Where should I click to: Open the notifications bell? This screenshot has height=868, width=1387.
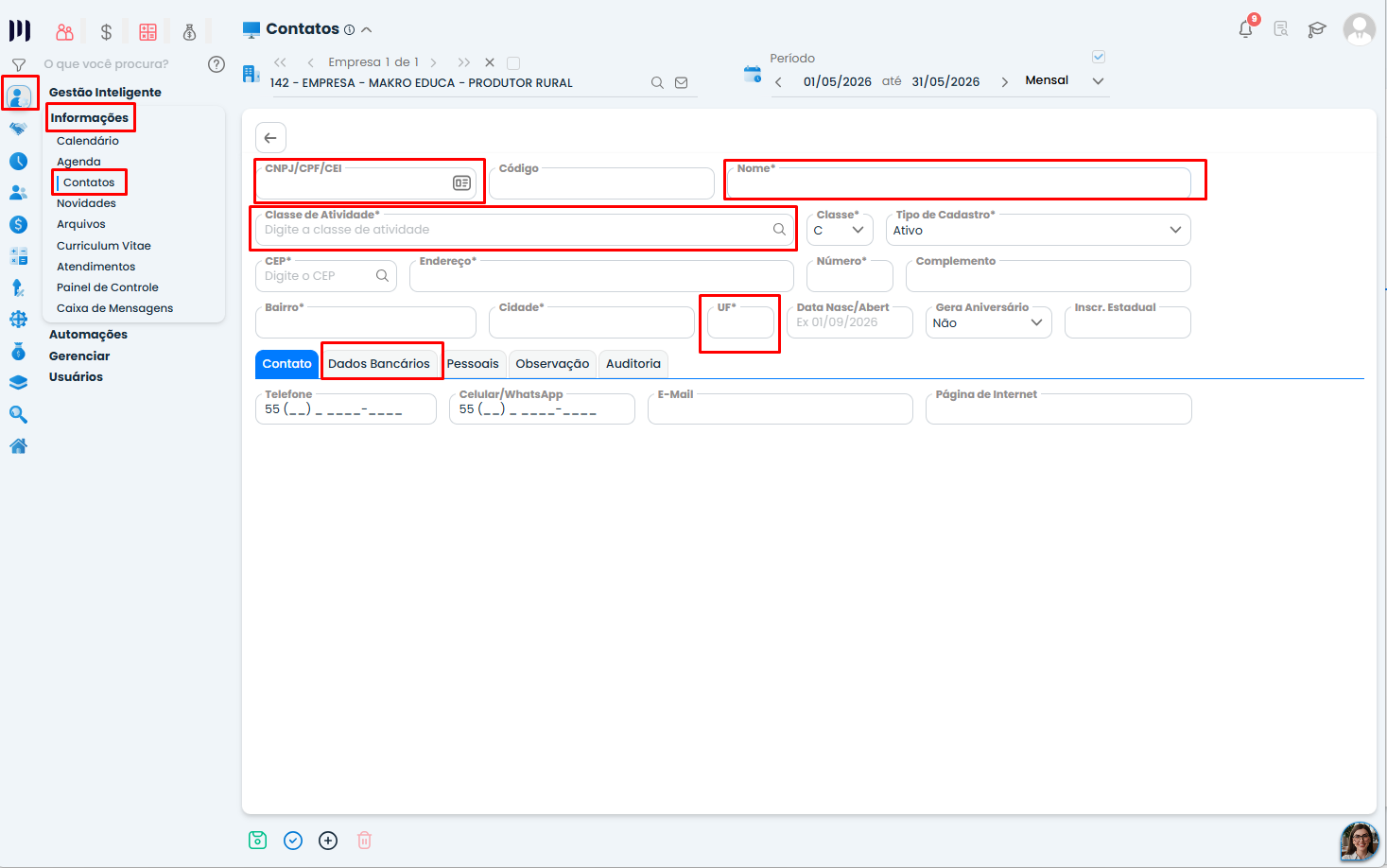(x=1246, y=29)
